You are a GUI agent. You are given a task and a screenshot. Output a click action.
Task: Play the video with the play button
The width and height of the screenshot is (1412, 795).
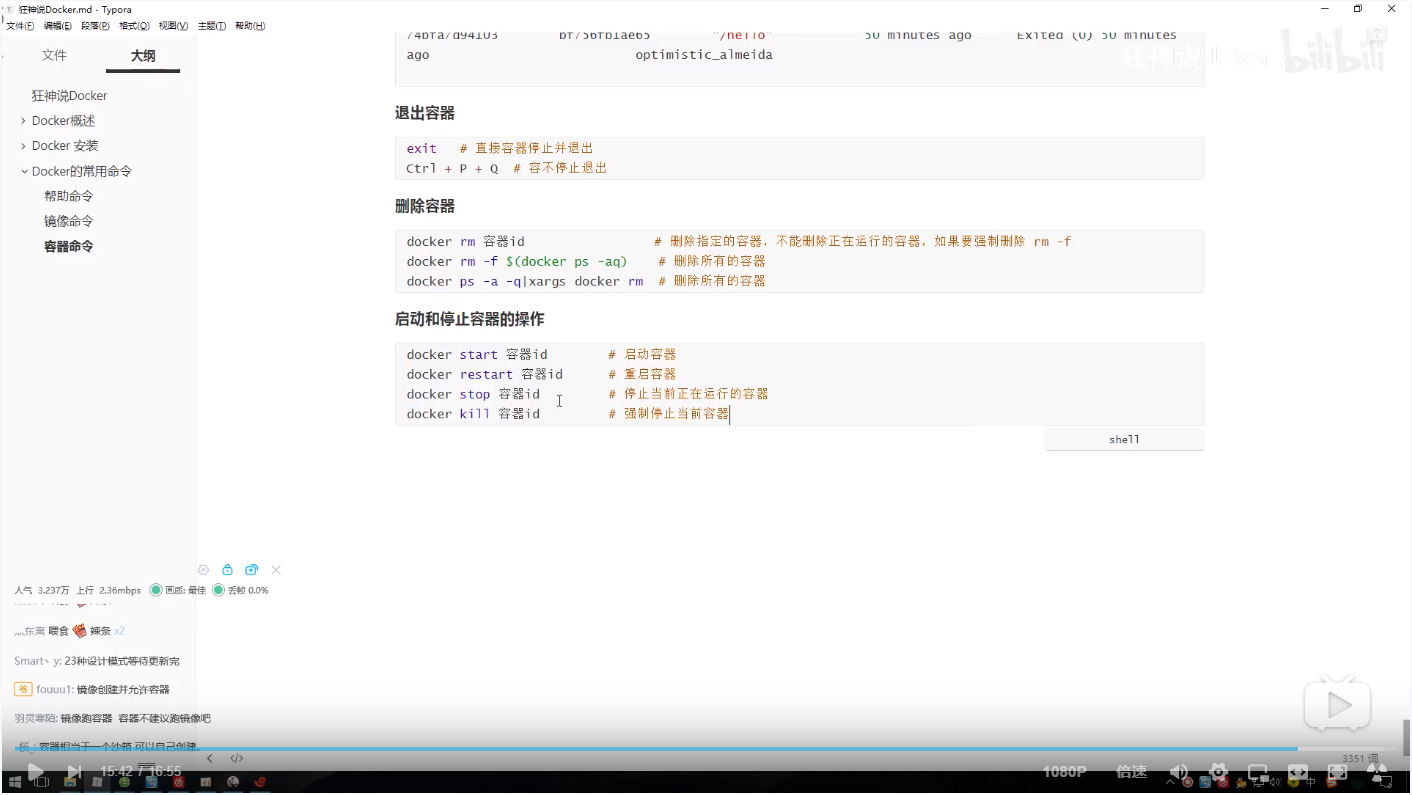click(35, 772)
